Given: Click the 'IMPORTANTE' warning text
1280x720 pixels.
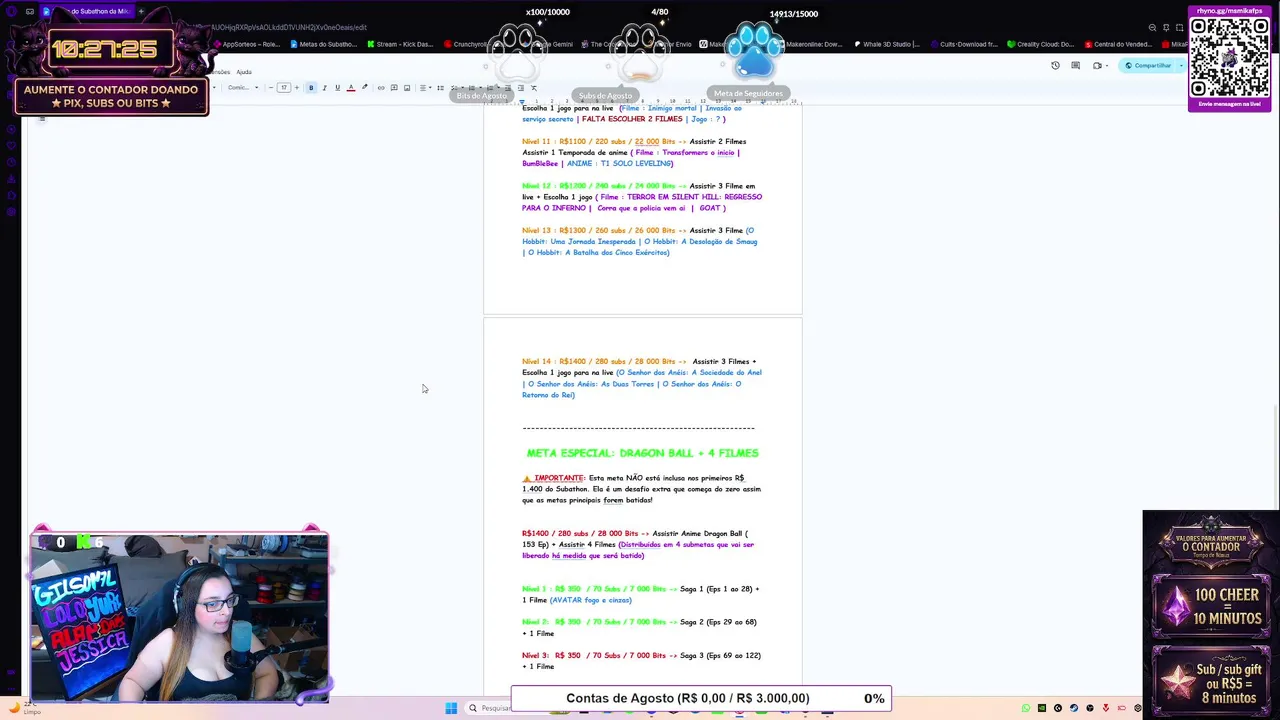Looking at the screenshot, I should tap(559, 478).
